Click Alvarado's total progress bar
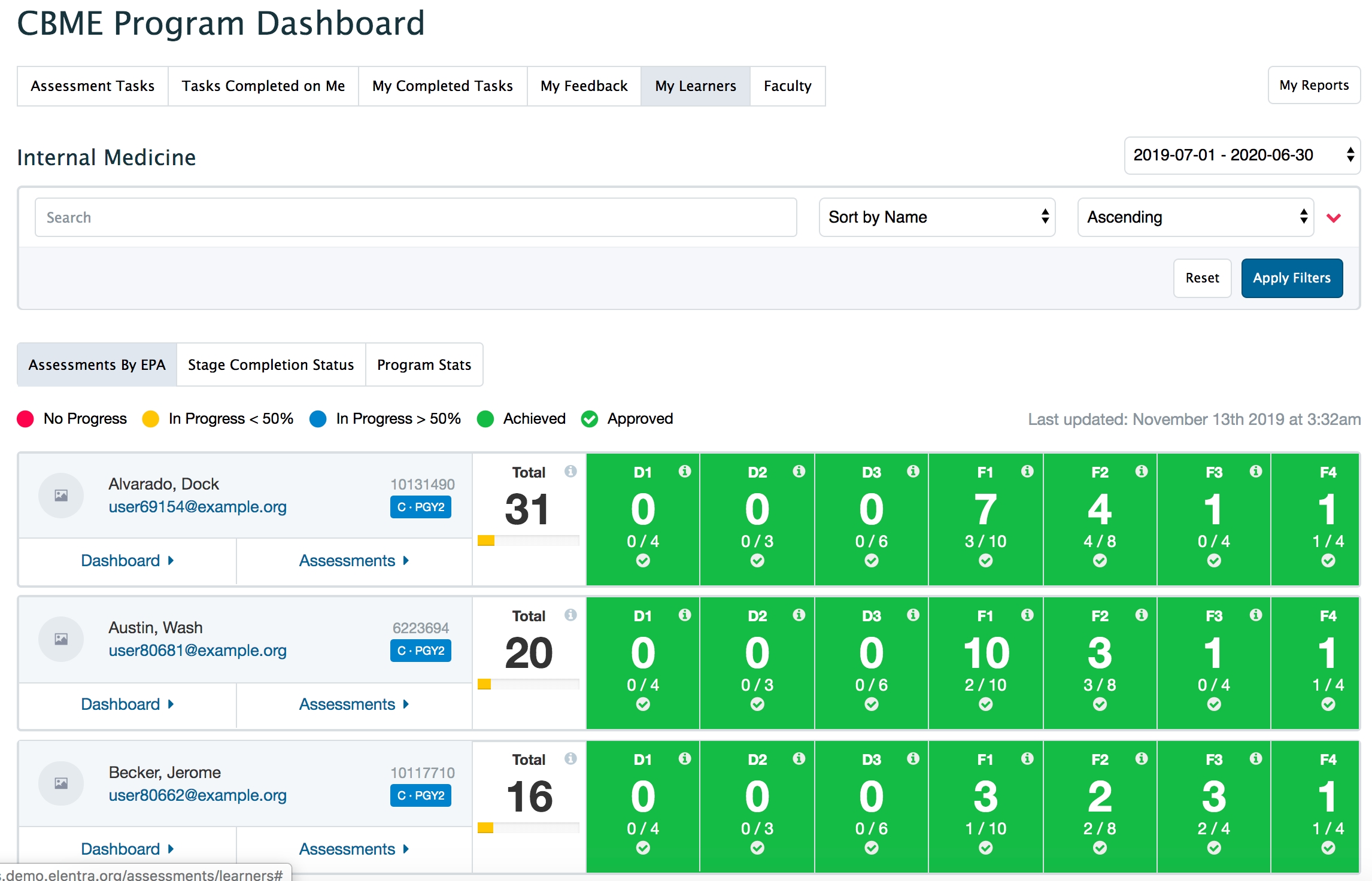The height and width of the screenshot is (881, 1372). coord(528,541)
